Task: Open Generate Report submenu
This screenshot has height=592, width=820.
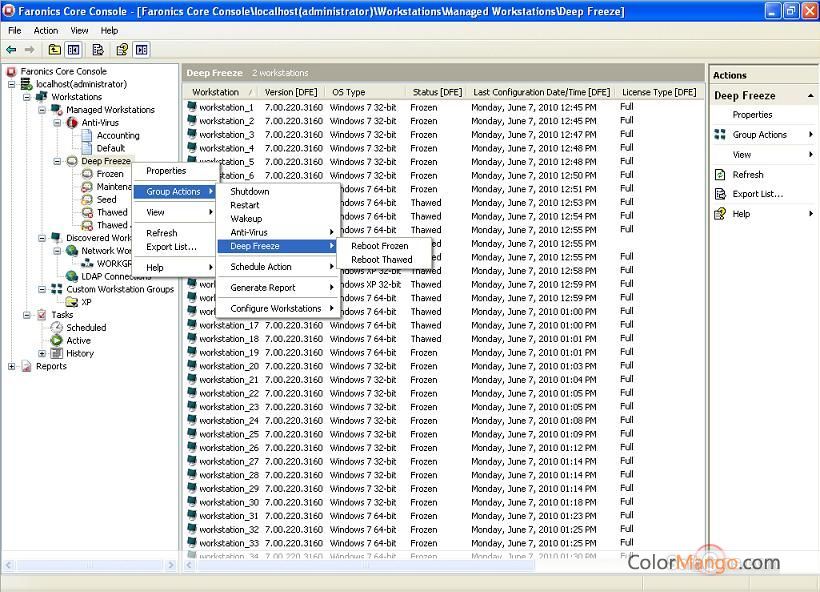Action: pos(278,288)
